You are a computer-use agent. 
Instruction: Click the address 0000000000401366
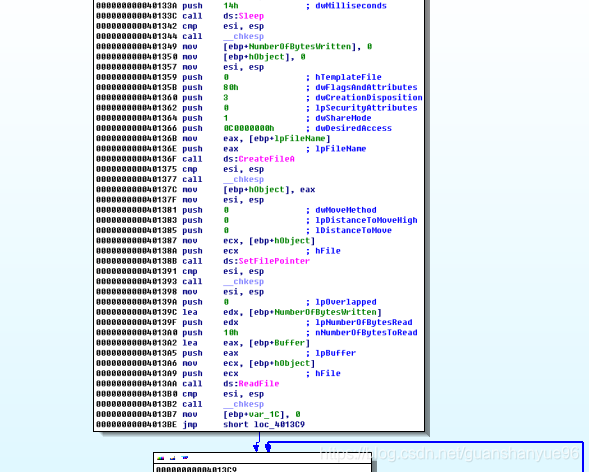point(136,128)
